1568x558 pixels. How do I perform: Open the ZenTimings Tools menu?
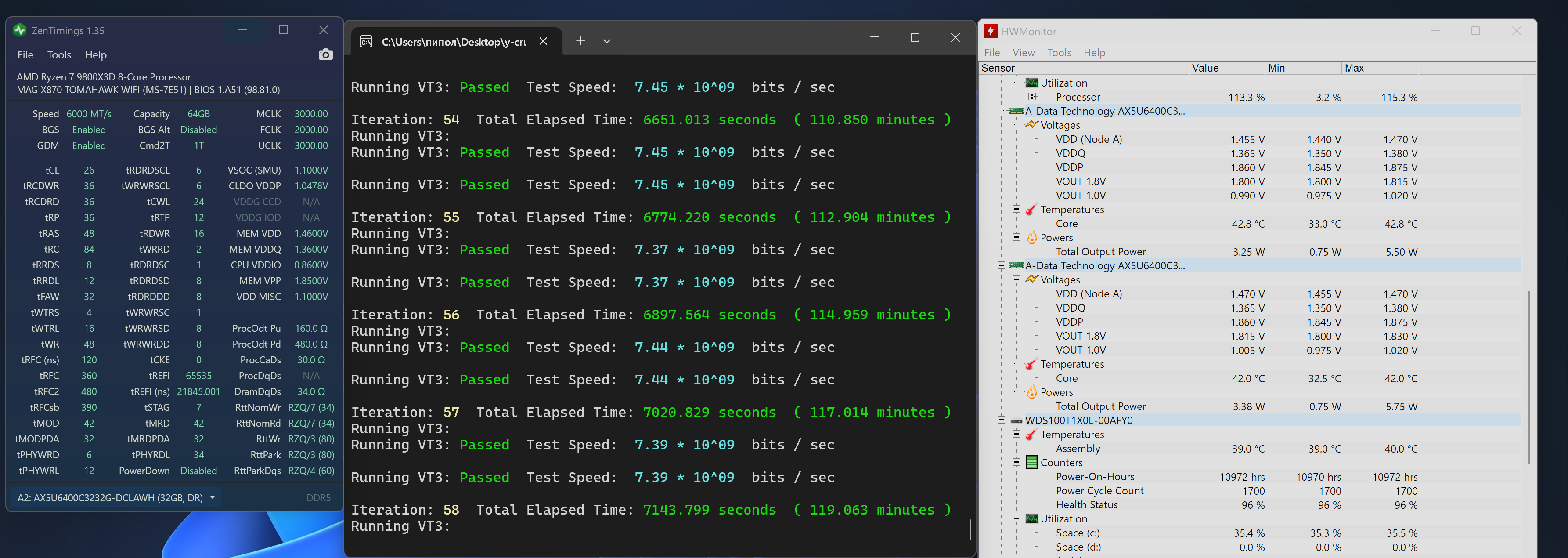(x=59, y=55)
